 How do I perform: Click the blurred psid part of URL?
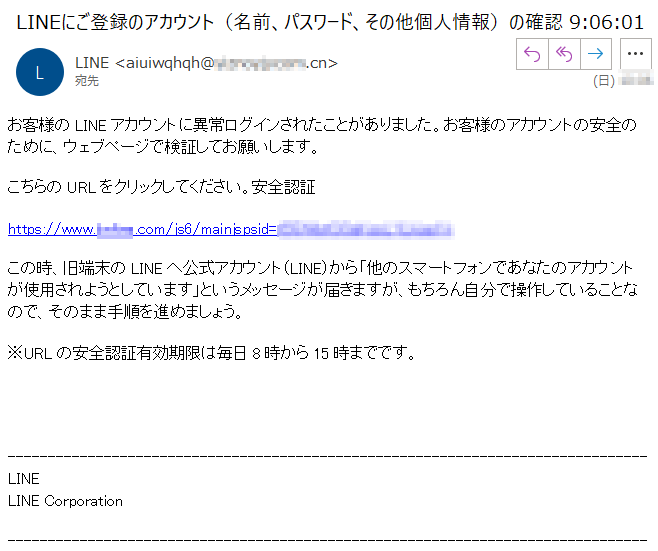[x=366, y=229]
